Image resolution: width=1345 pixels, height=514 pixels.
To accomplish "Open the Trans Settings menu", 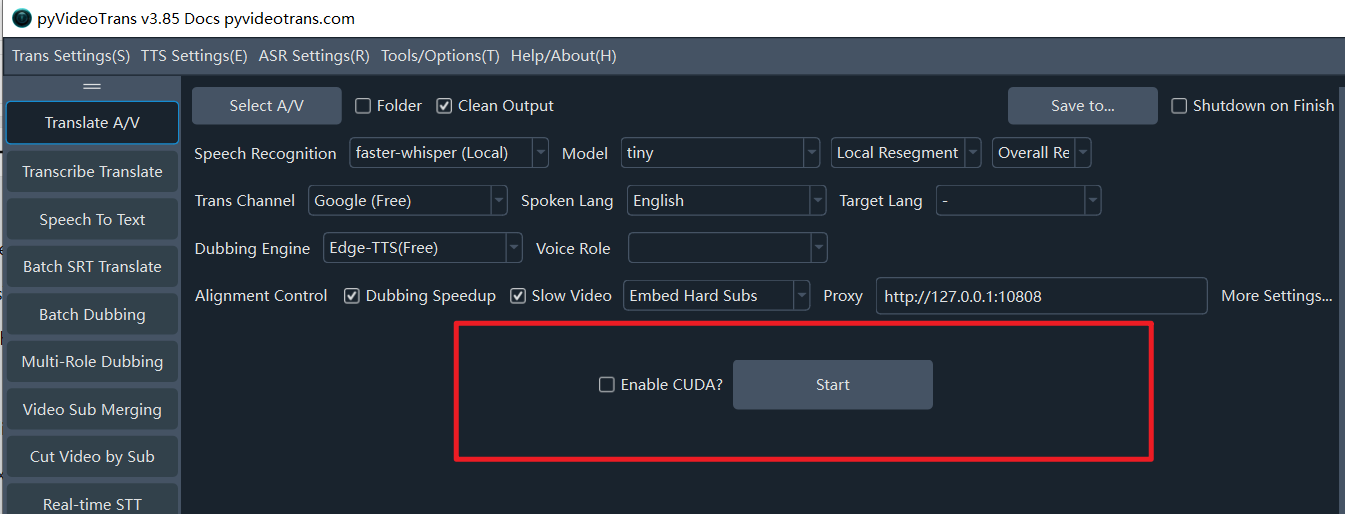I will 71,56.
